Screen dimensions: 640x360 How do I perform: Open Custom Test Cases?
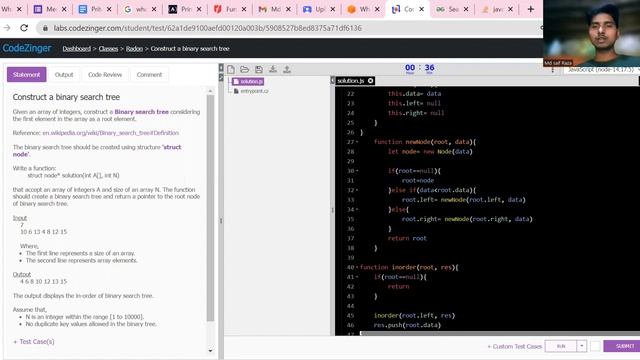coord(515,346)
